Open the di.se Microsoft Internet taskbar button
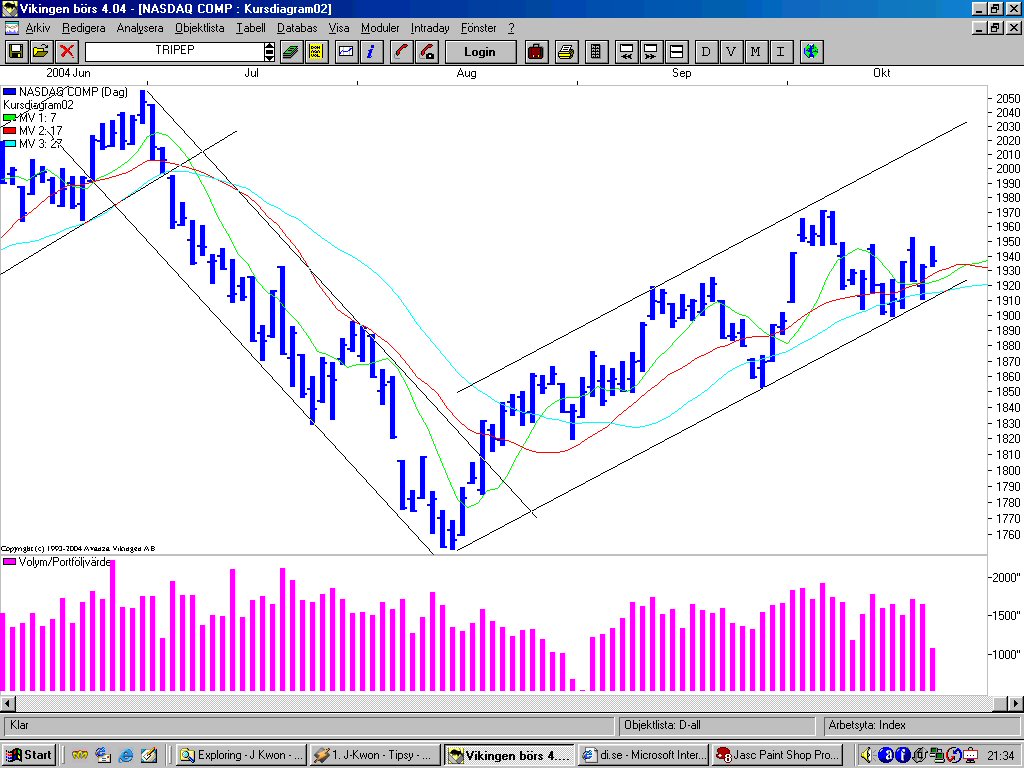 (643, 755)
